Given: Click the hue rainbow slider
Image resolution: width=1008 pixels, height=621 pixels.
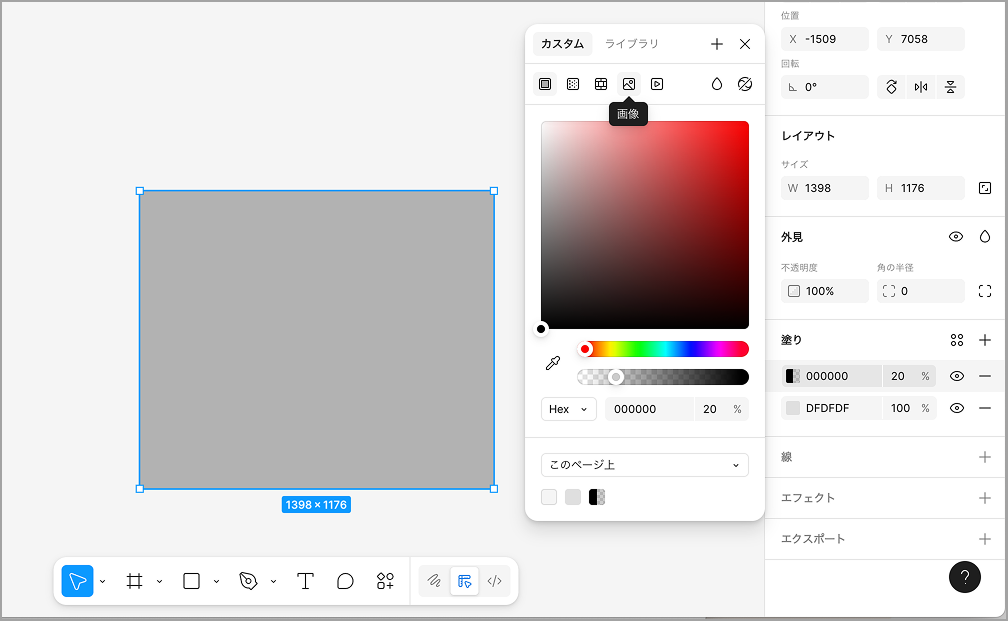Looking at the screenshot, I should pyautogui.click(x=664, y=349).
